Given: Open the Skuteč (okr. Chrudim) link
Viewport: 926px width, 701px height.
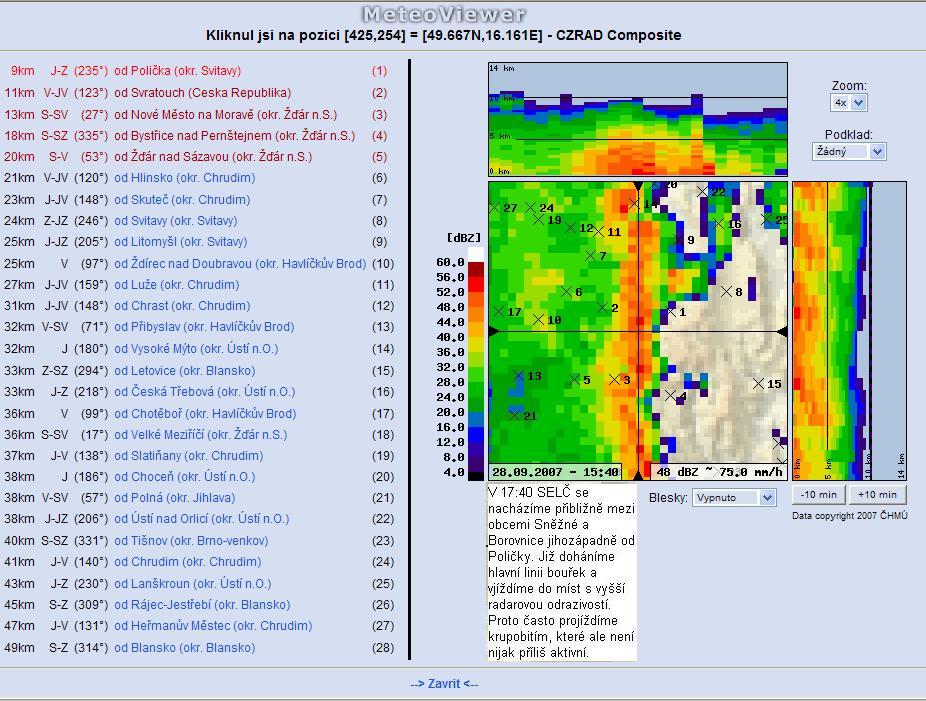Looking at the screenshot, I should [x=182, y=200].
